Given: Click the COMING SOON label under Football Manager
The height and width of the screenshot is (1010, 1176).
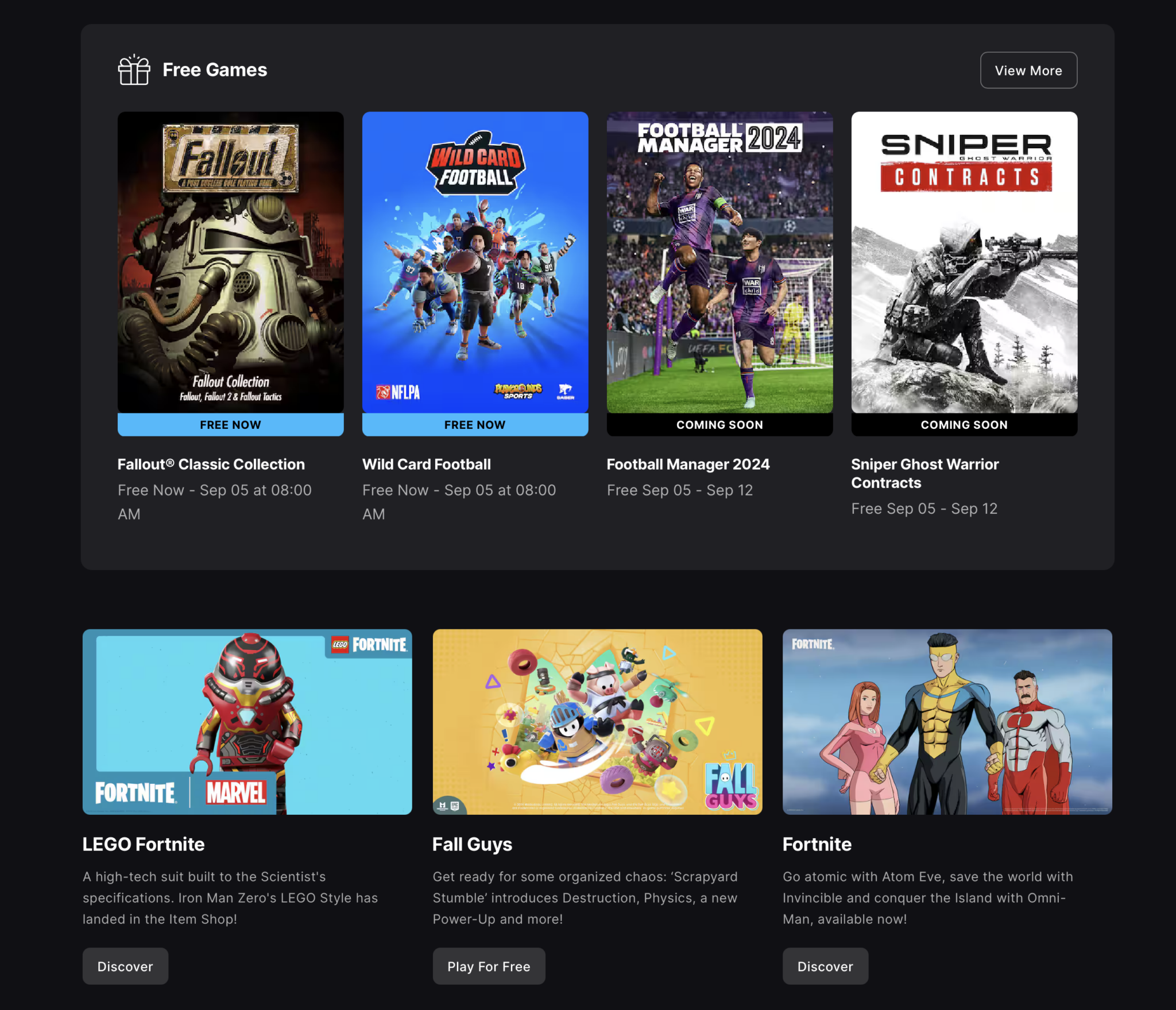Looking at the screenshot, I should pyautogui.click(x=719, y=424).
